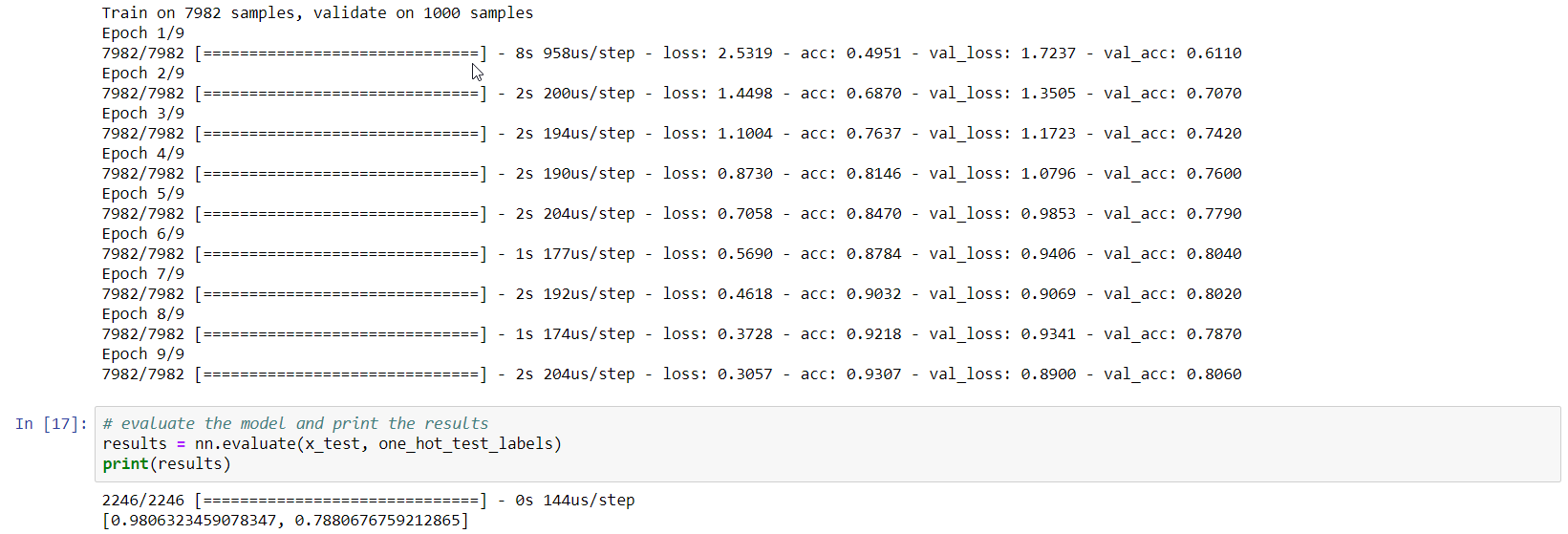The height and width of the screenshot is (534, 1568).
Task: Click the final epoch's training progress bar
Action: point(340,374)
